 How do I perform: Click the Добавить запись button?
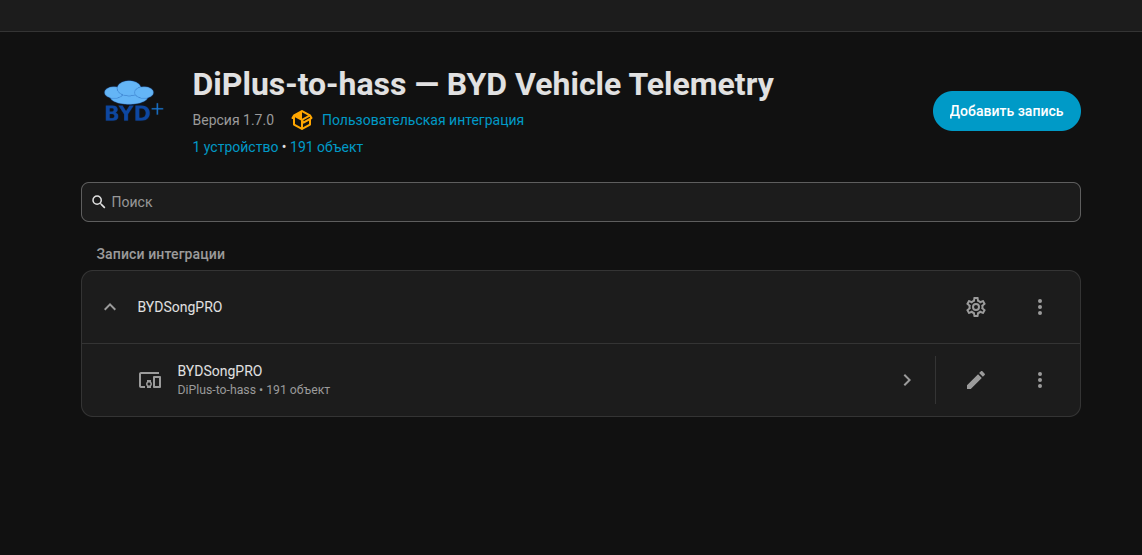point(1007,111)
